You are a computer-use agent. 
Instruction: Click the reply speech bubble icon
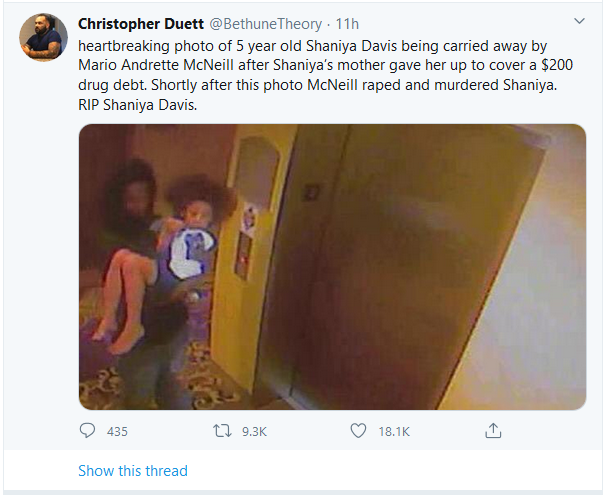click(87, 431)
